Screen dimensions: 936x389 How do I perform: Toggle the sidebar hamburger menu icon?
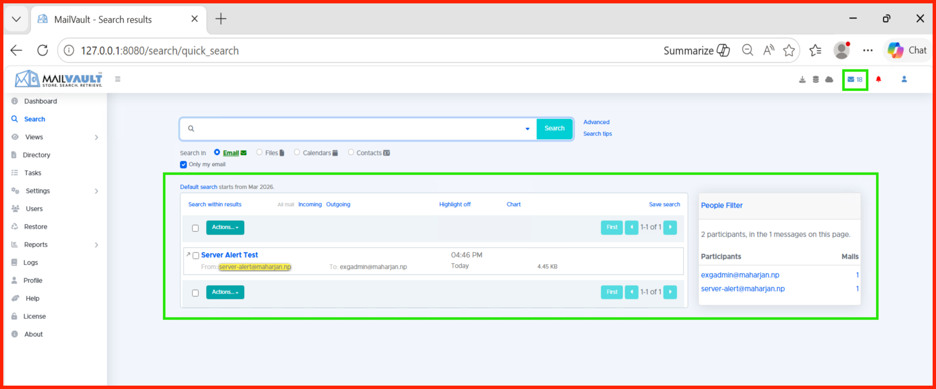coord(118,79)
